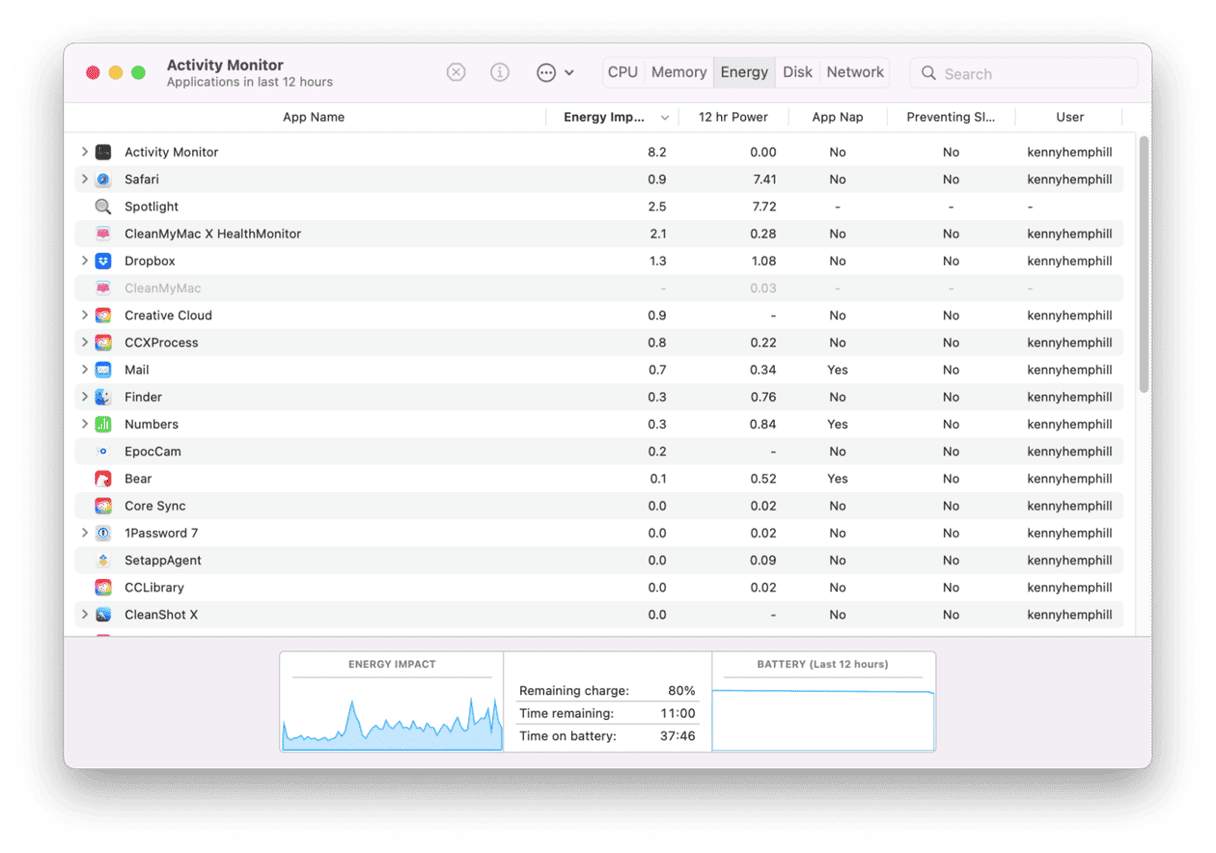Click Mail's Yes App Nap value
Viewport: 1216px width, 853px height.
click(x=837, y=369)
